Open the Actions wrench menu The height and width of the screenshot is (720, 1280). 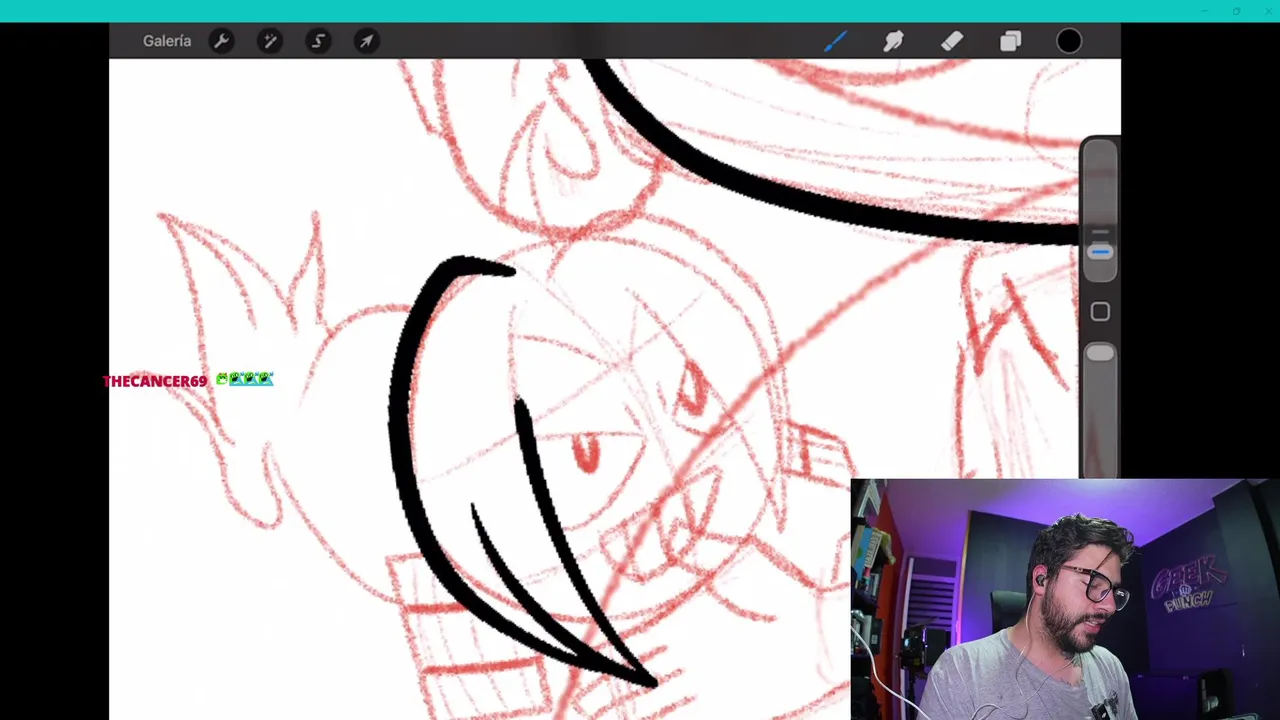[x=221, y=41]
